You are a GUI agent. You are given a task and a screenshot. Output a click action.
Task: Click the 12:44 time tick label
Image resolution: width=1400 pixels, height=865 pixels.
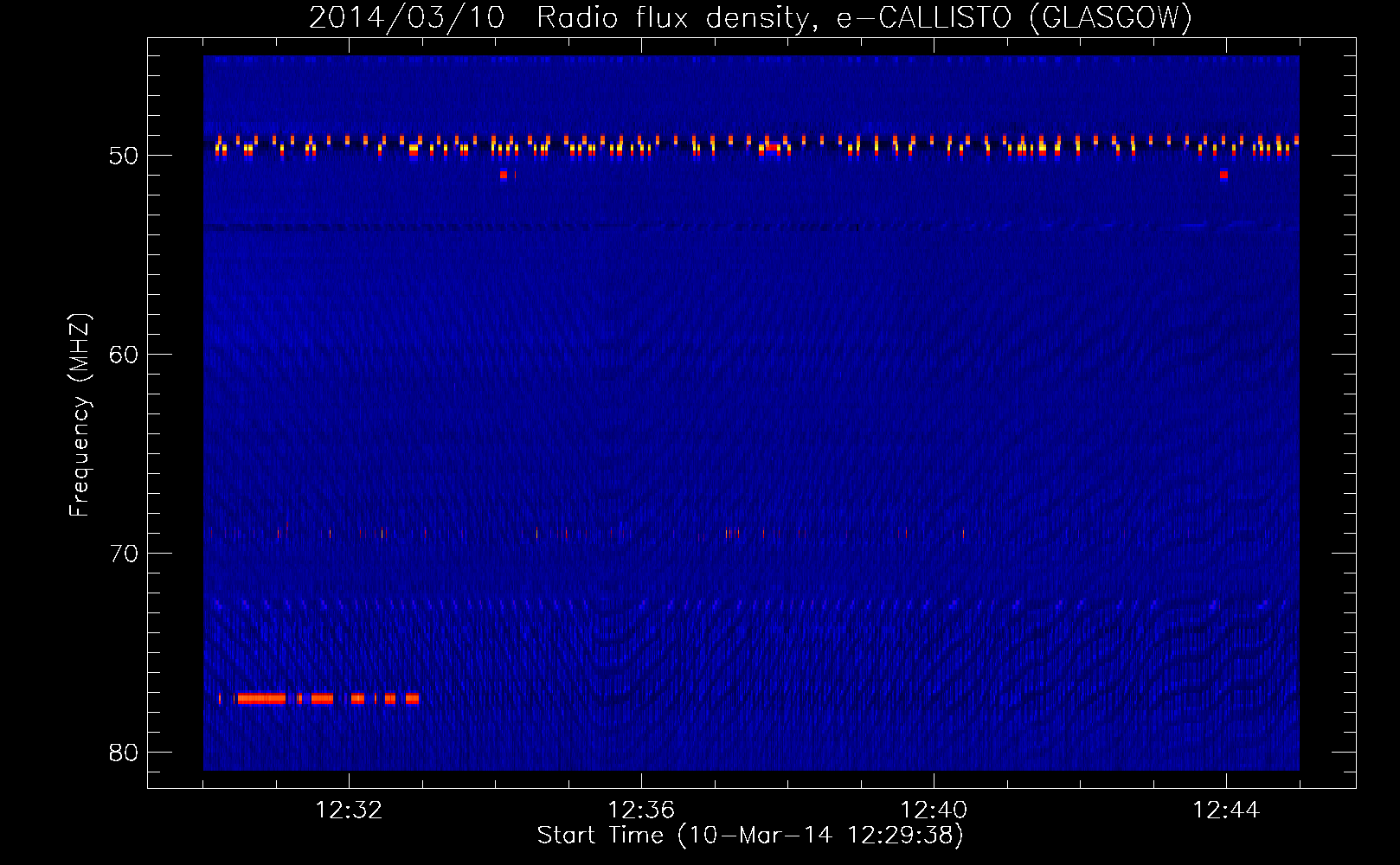(1226, 811)
